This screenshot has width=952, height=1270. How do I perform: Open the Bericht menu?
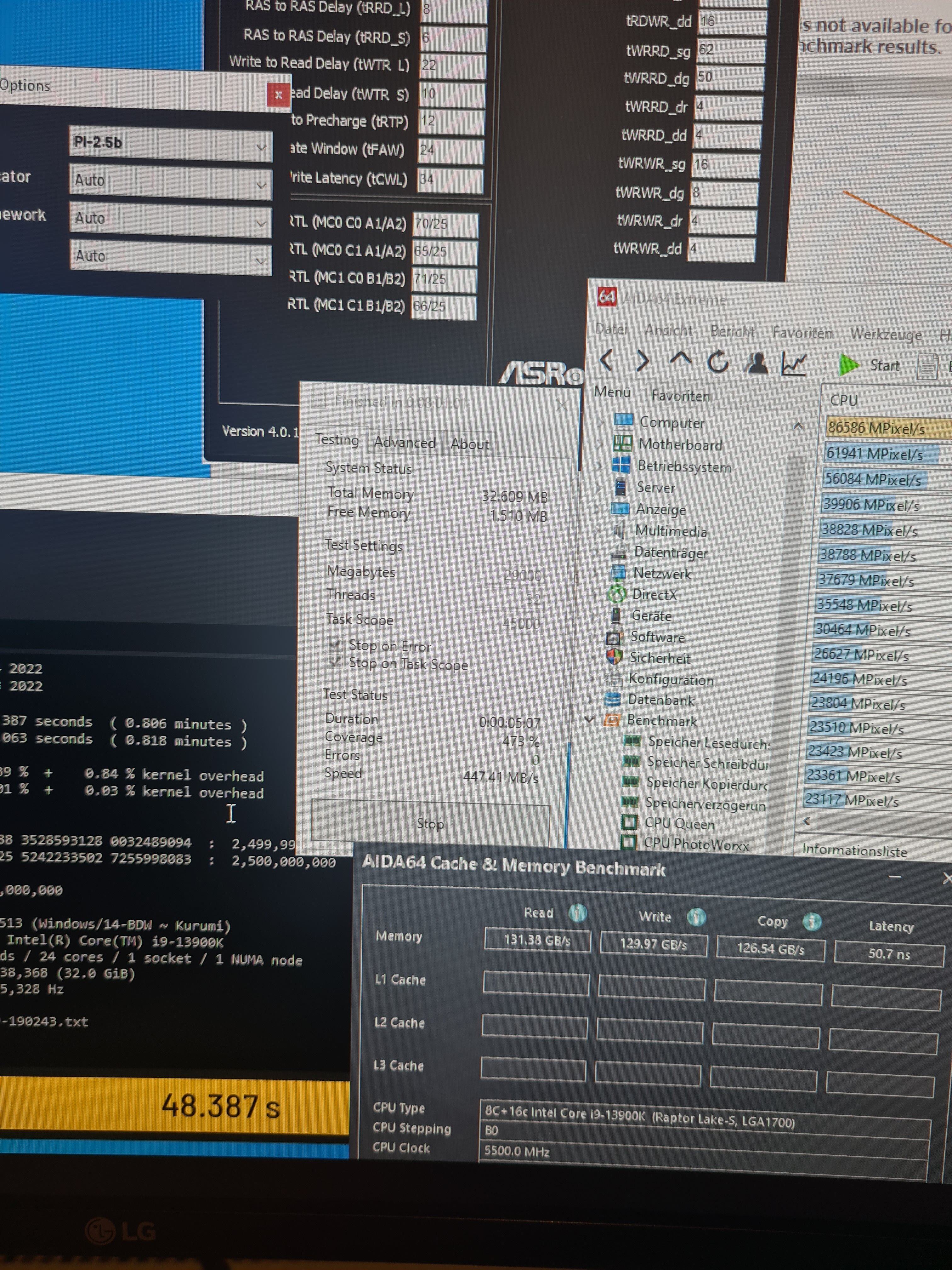point(733,331)
